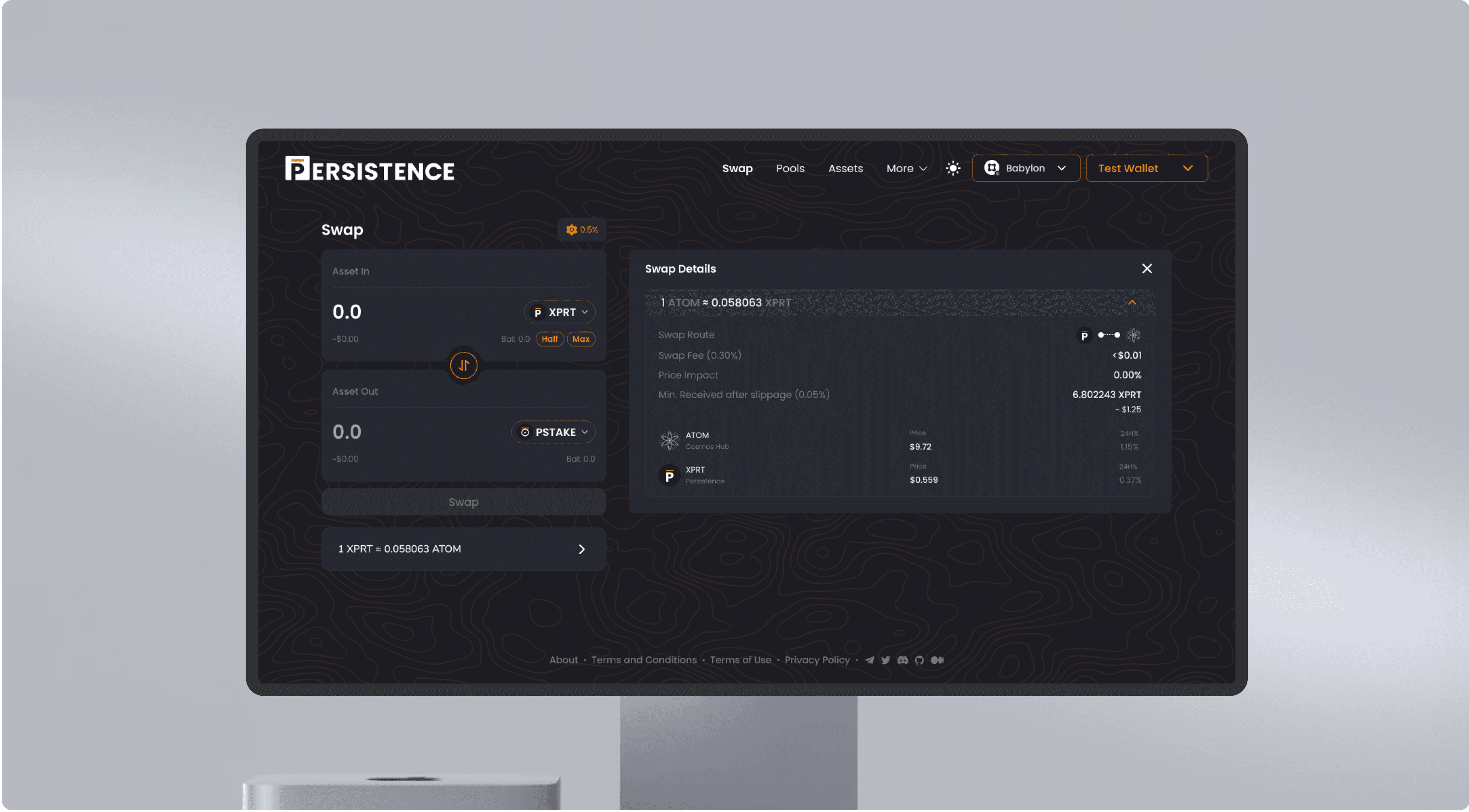Collapse the ATOM to XPRT rate row

point(1132,303)
